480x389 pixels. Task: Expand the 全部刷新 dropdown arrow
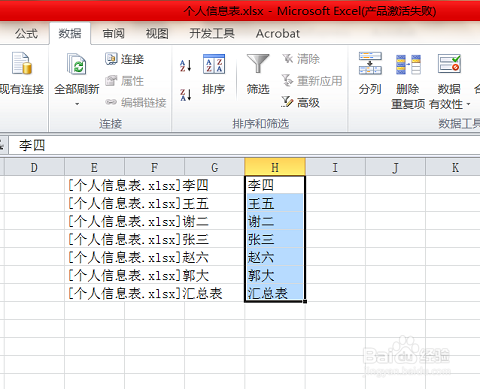point(77,104)
